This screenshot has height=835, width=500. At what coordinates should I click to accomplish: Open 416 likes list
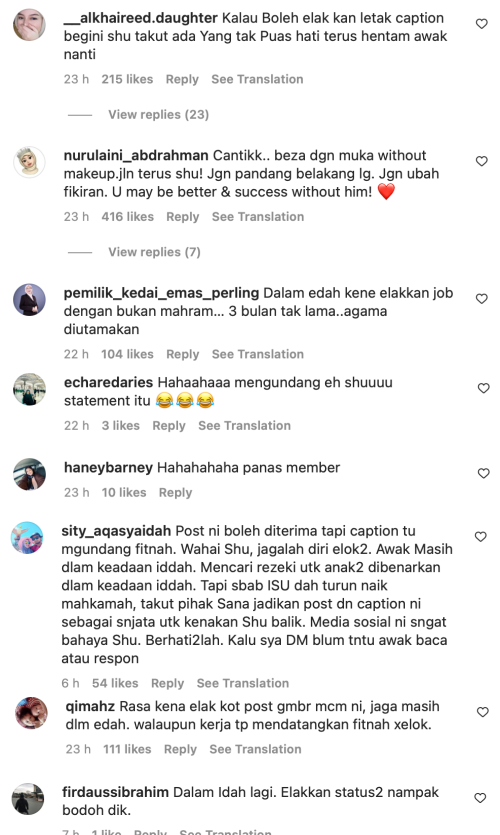tap(127, 217)
